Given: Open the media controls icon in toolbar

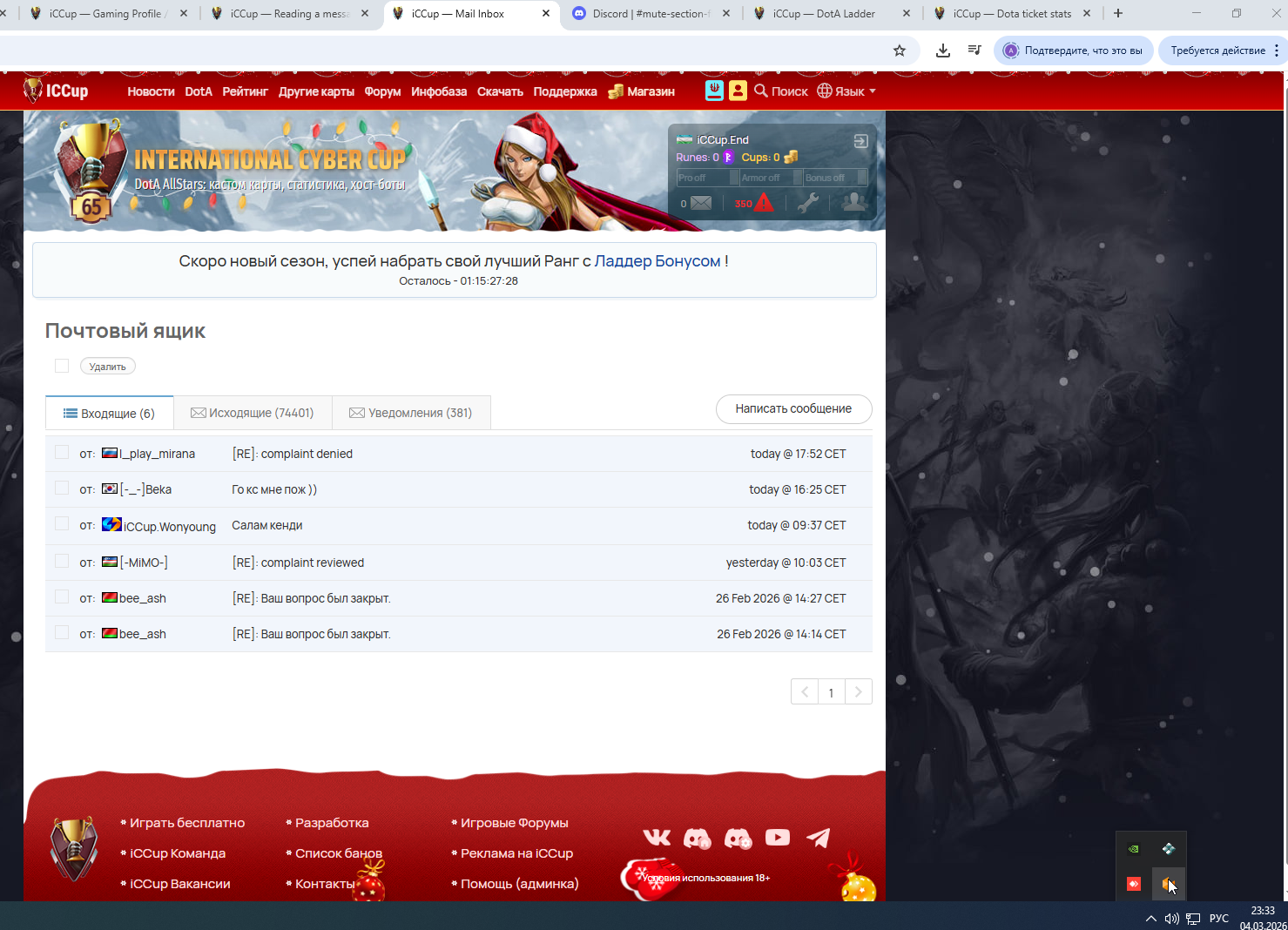Looking at the screenshot, I should click(974, 51).
